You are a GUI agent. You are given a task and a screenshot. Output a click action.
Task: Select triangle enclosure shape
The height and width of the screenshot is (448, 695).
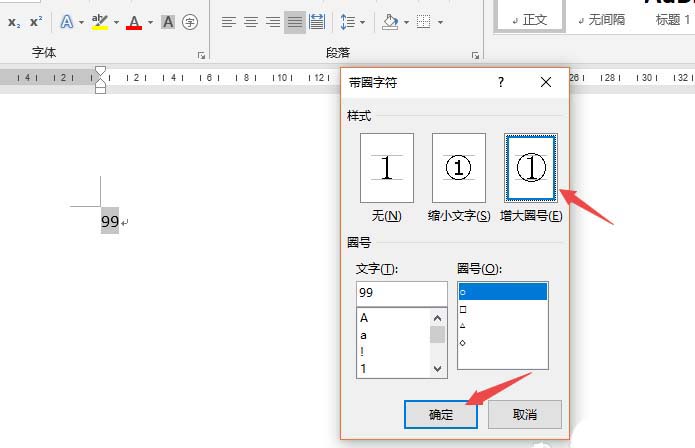pos(503,326)
